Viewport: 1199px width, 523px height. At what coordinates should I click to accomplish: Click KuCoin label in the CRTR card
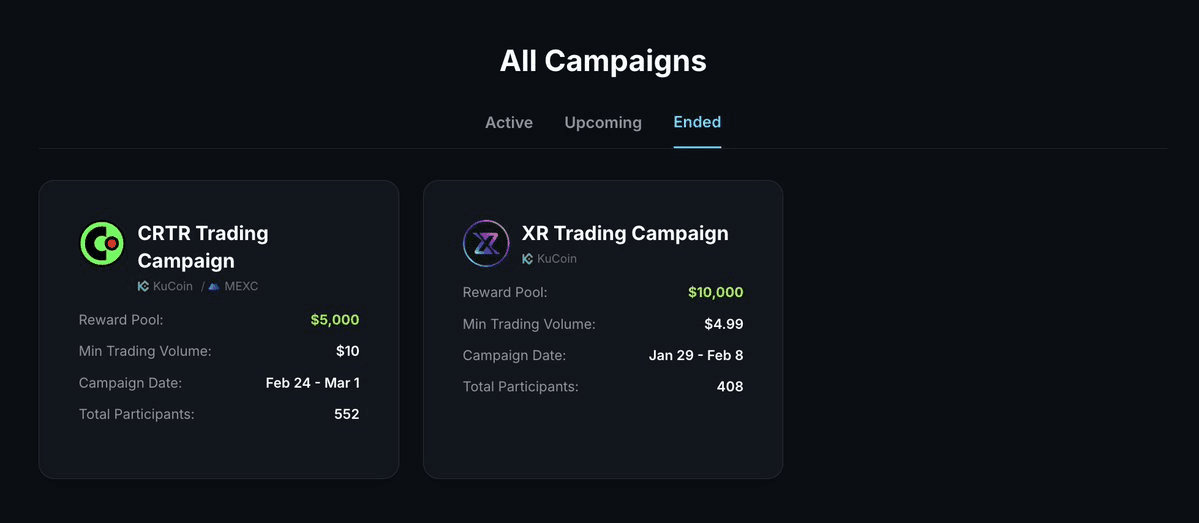[173, 286]
